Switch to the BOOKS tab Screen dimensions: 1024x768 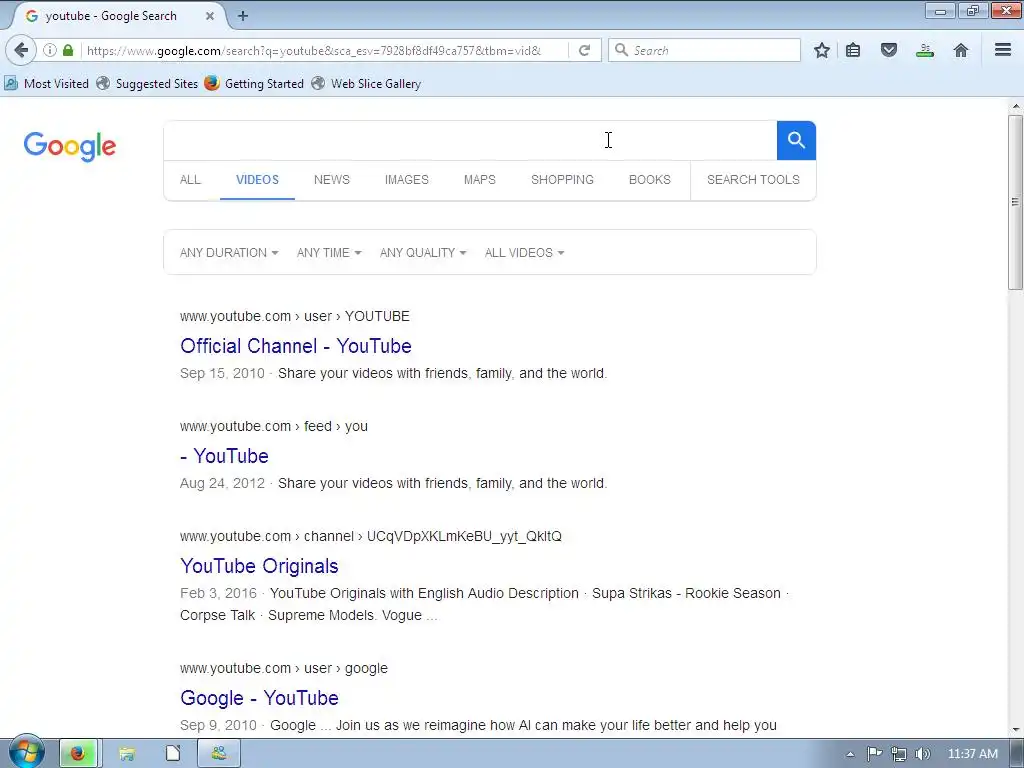[650, 180]
